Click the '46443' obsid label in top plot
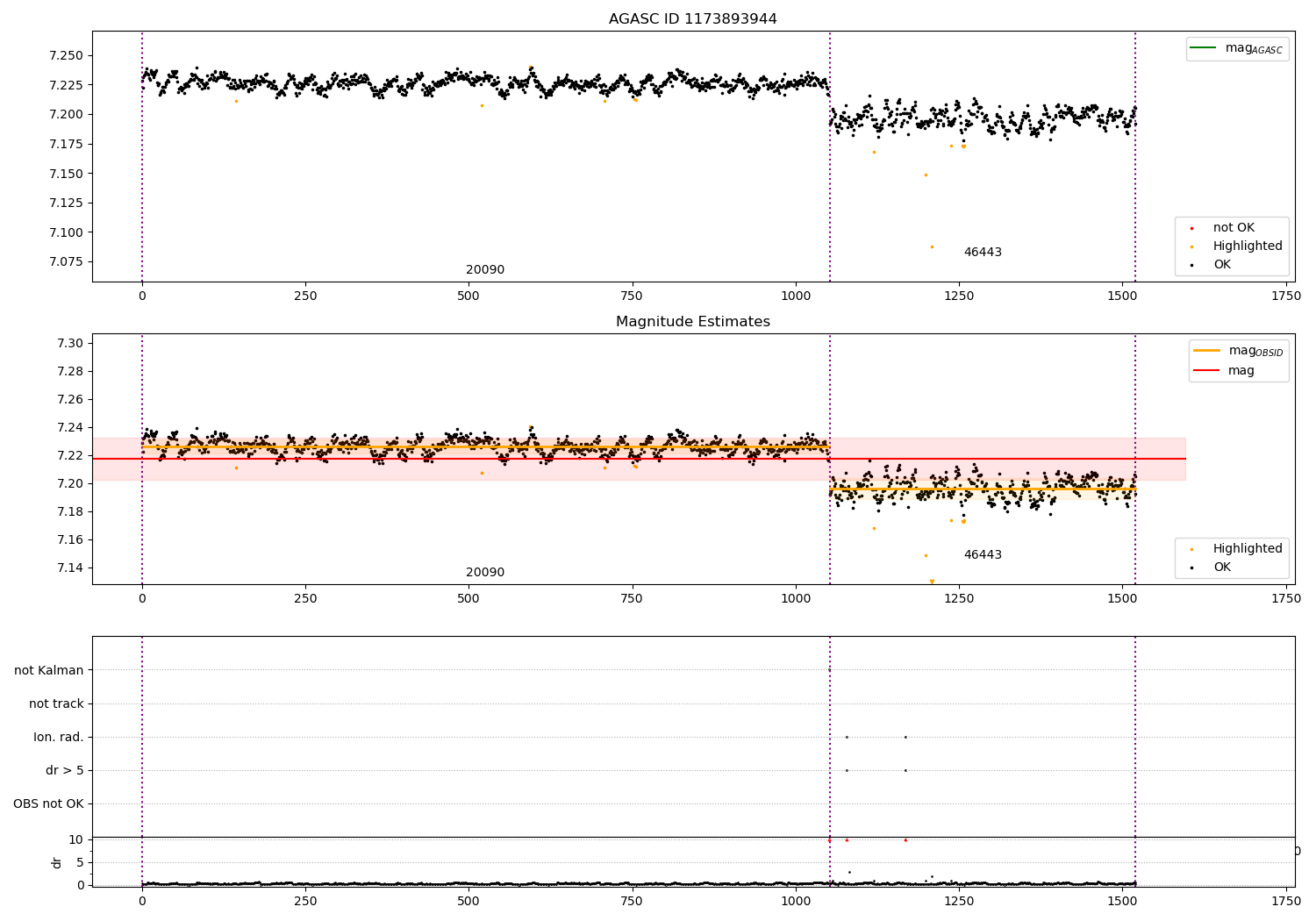The image size is (1316, 921). [983, 253]
